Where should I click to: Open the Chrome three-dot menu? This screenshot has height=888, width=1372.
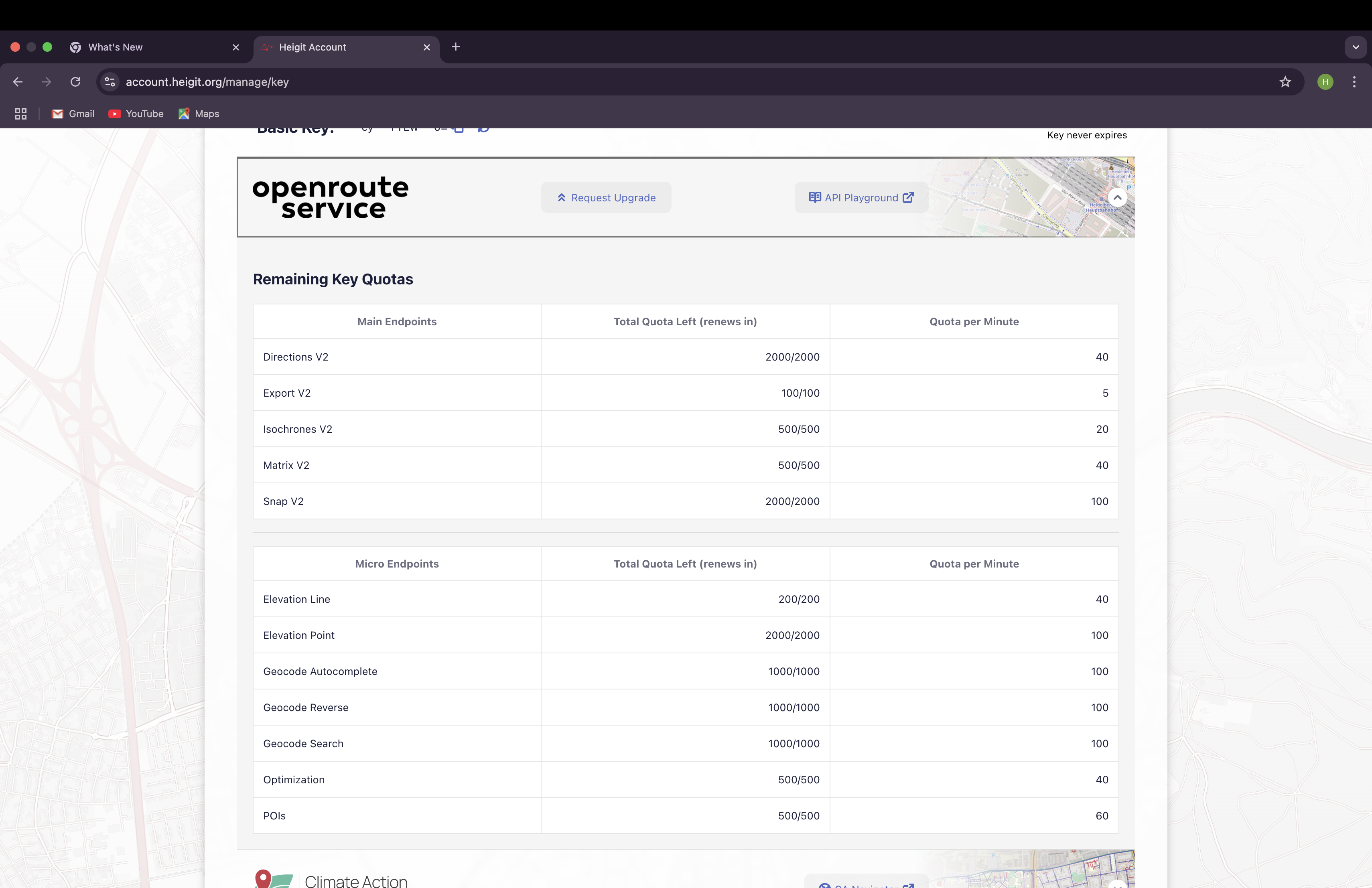(1354, 82)
